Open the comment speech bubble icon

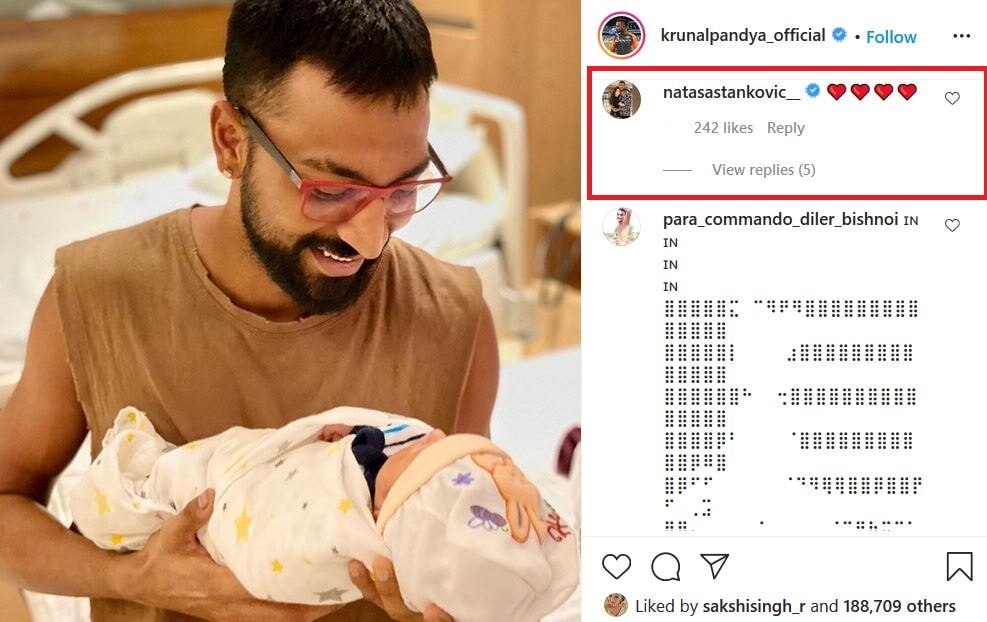click(665, 567)
